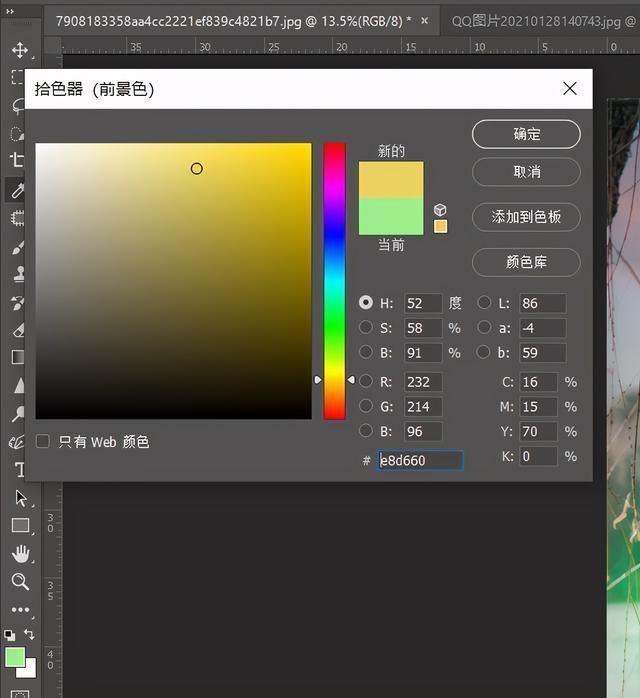Select the B brightness radio button
The image size is (640, 698).
366,352
